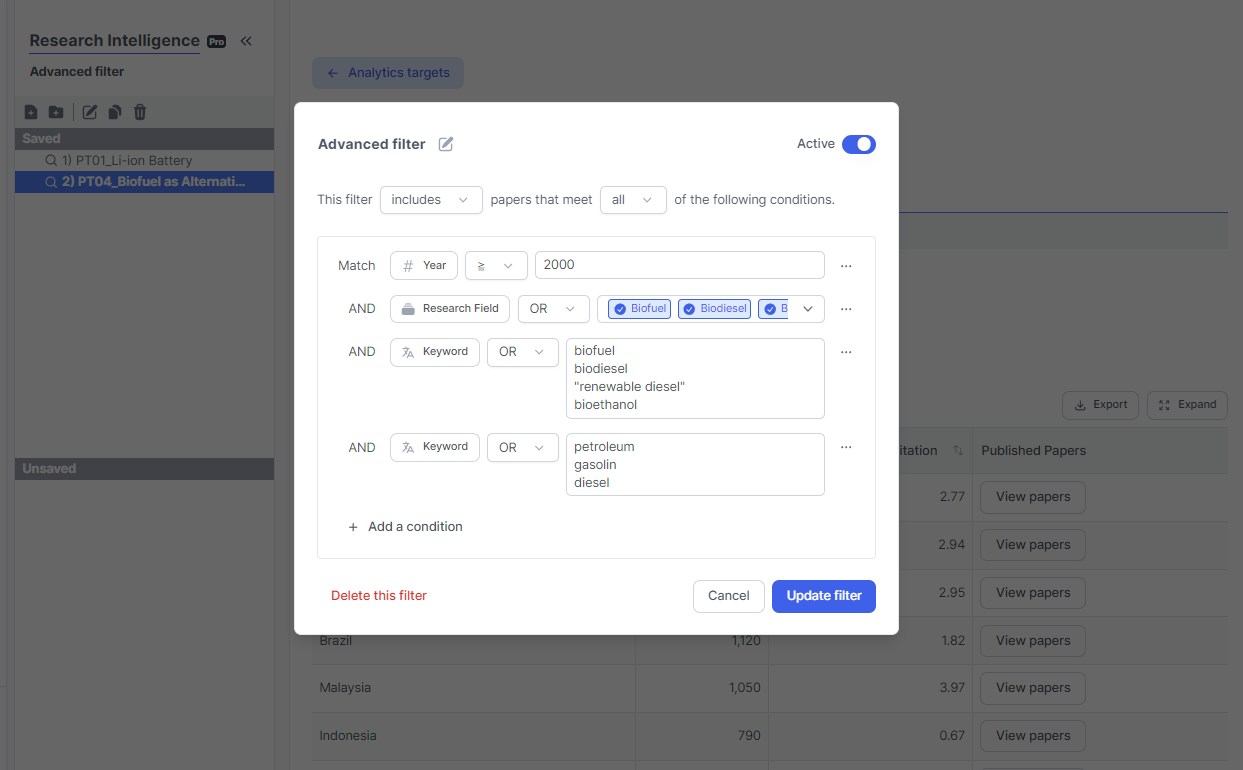Add a new folder in the filter sidebar
This screenshot has width=1243, height=770.
click(x=56, y=112)
